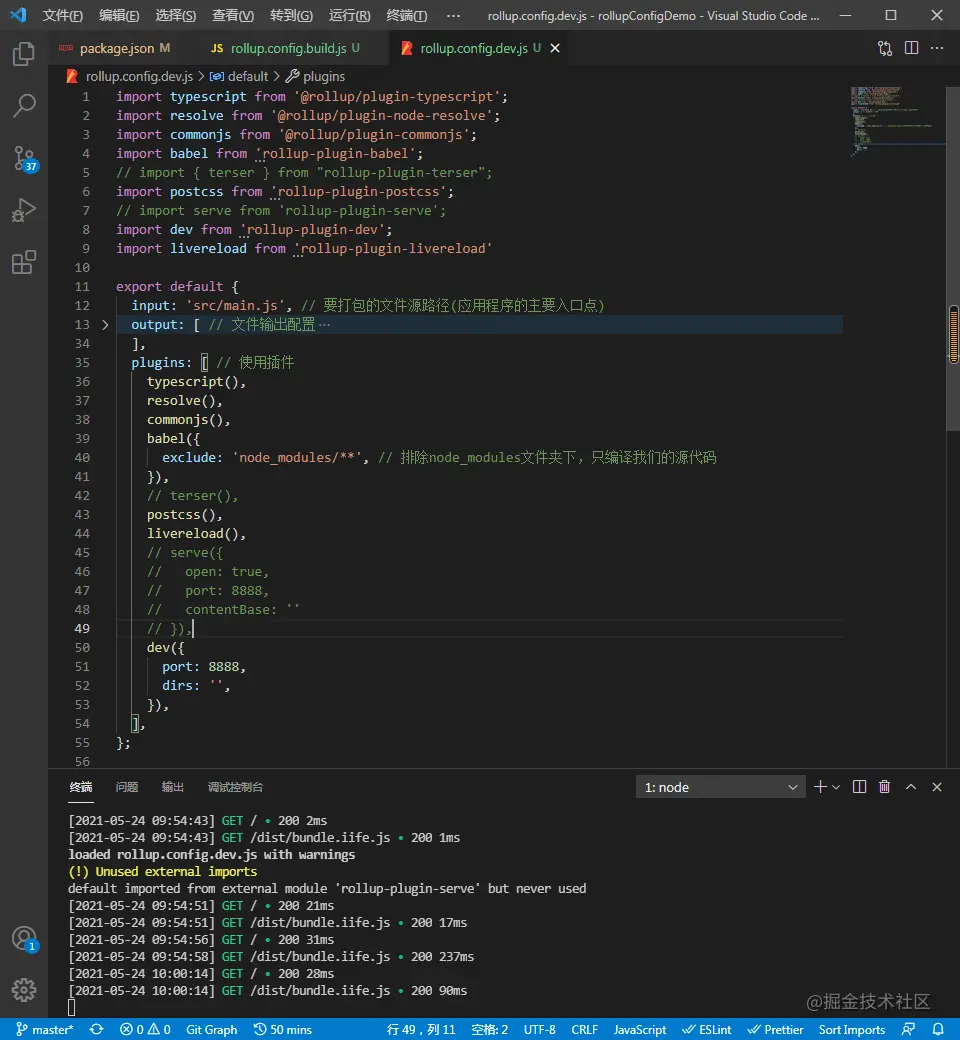Close the rollup.config.dev.js tab
Image resolution: width=960 pixels, height=1040 pixels.
[555, 48]
